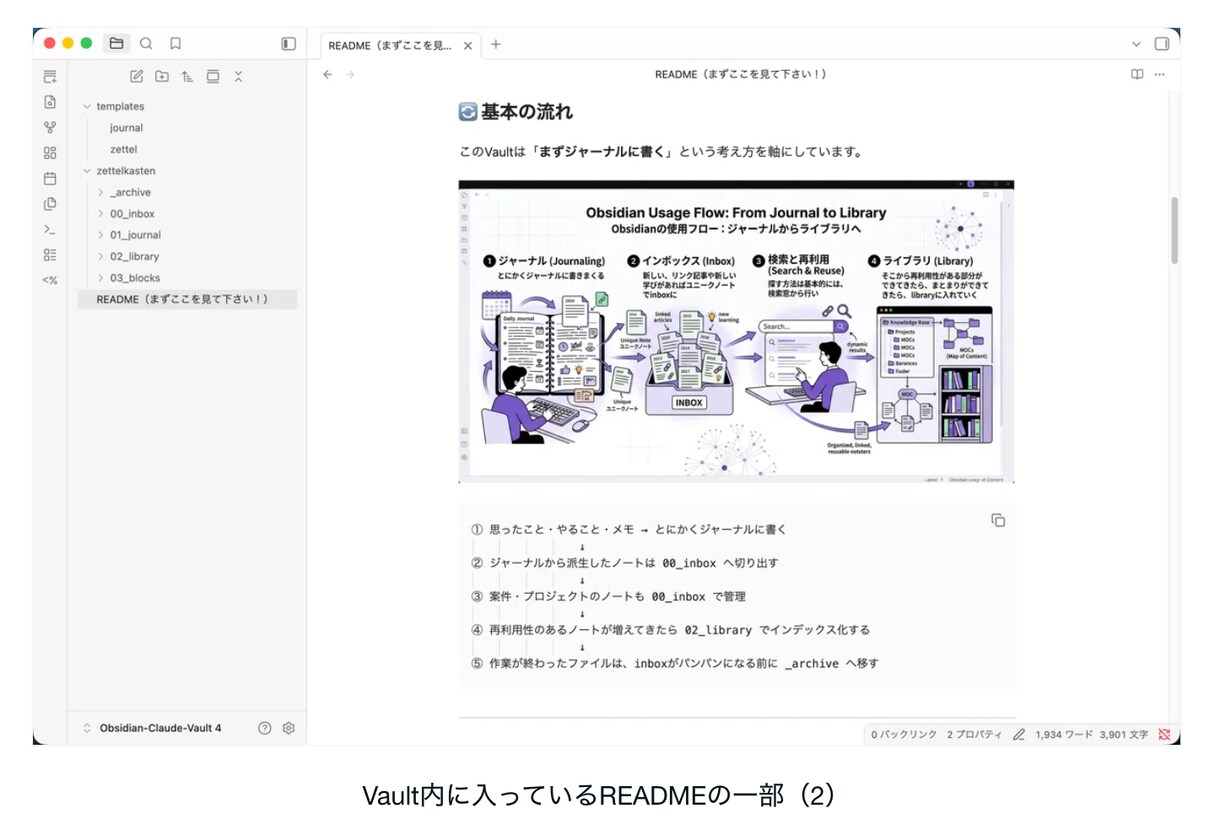Expand the 00_inbox folder
This screenshot has height=830, width=1220.
click(101, 214)
